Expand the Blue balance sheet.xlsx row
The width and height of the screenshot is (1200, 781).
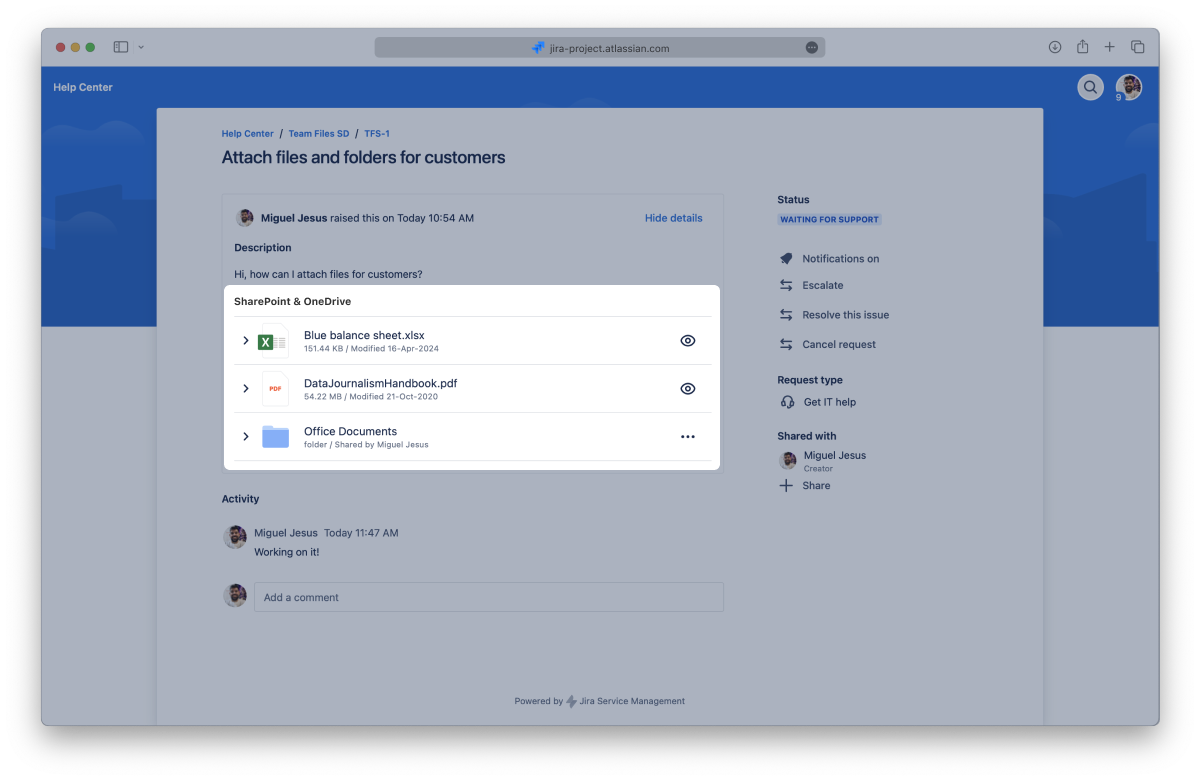point(246,341)
